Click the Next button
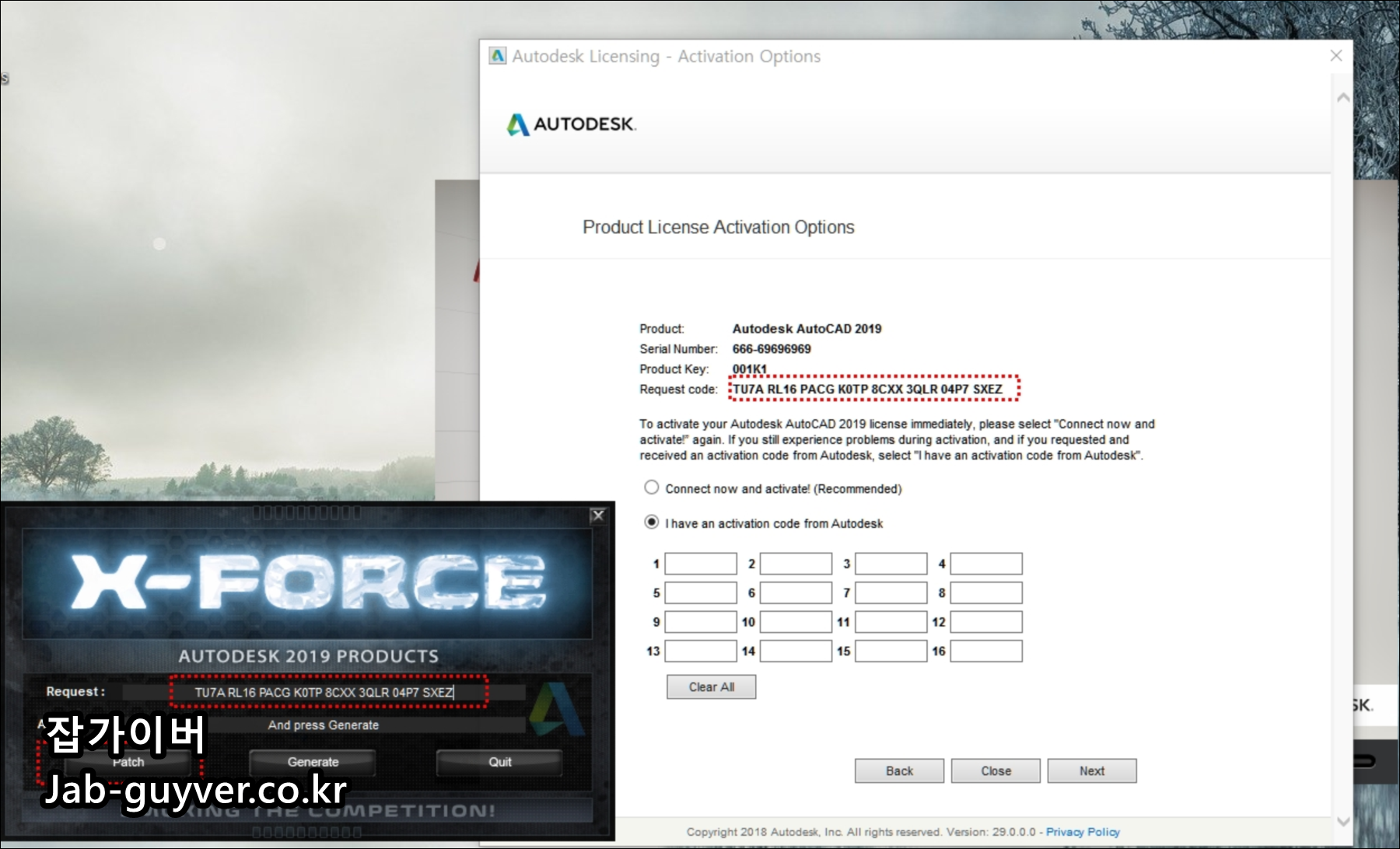 click(x=1092, y=770)
